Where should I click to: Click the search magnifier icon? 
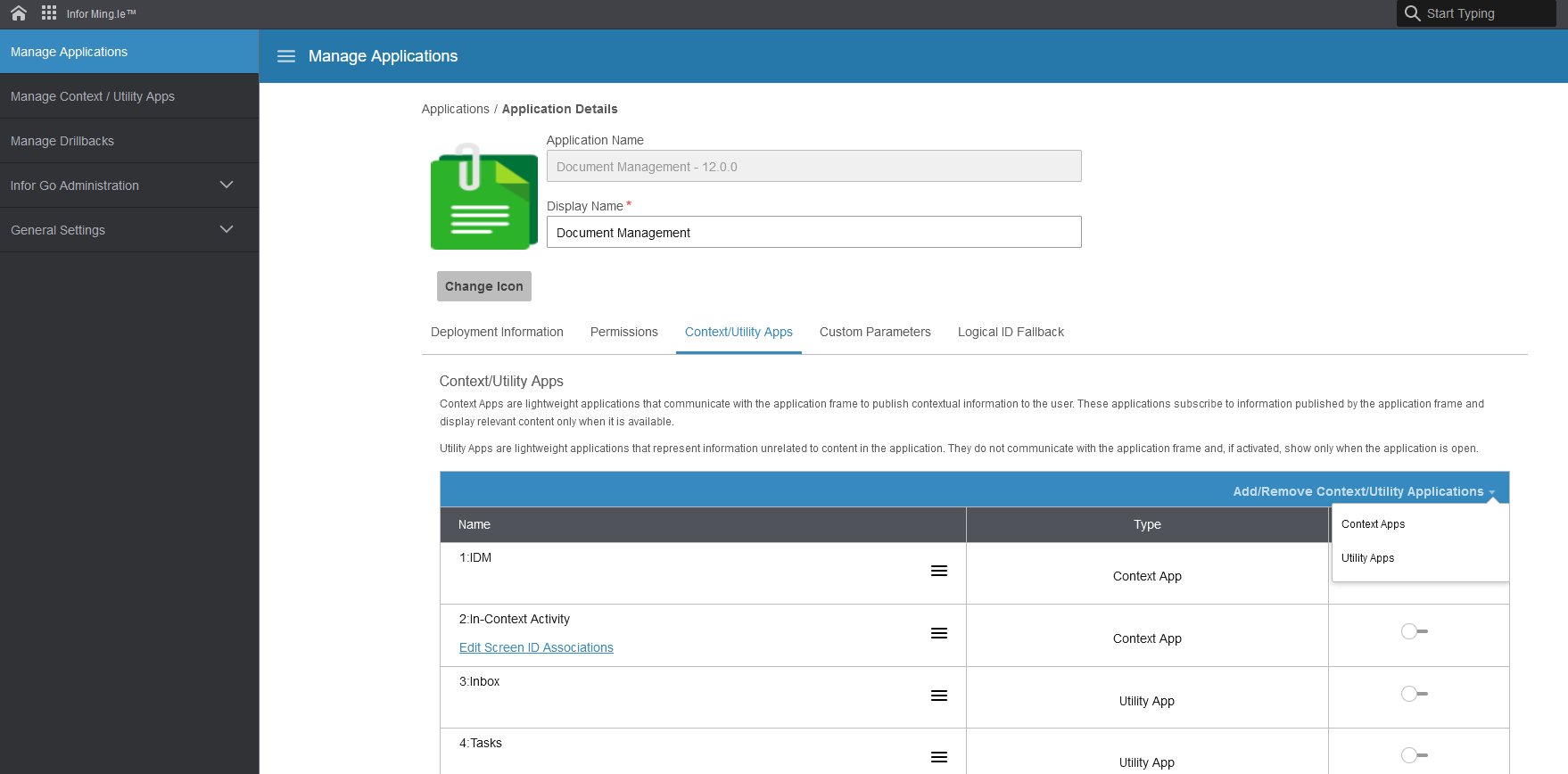coord(1412,13)
